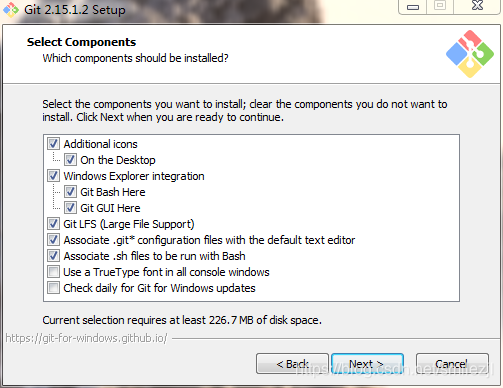The image size is (503, 388).
Task: Enable daily Git for Windows update check
Action: [x=53, y=288]
